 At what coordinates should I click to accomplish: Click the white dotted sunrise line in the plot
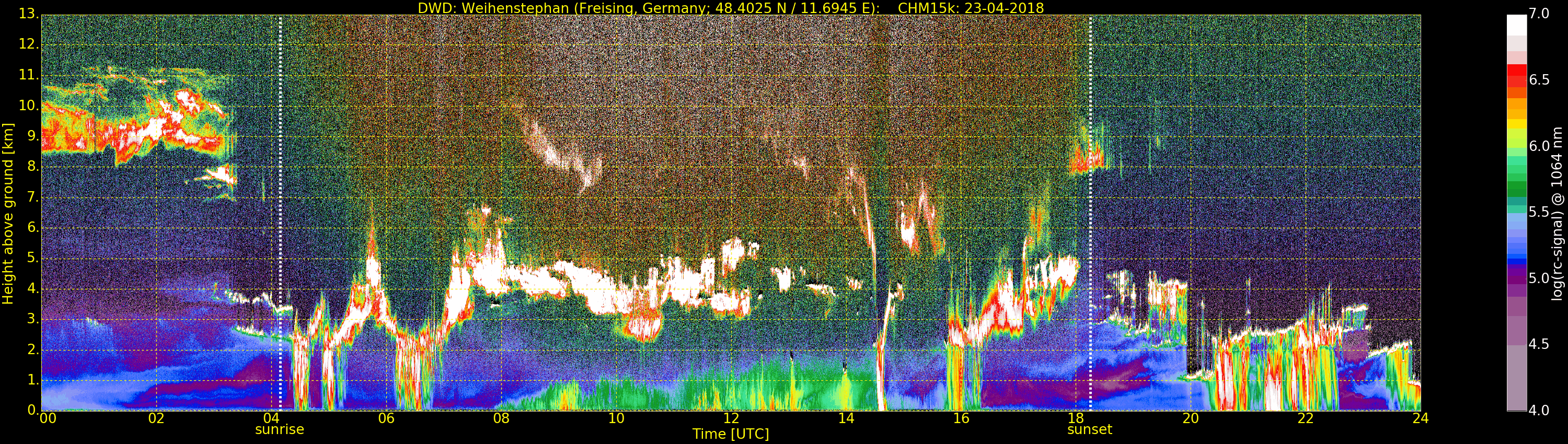[280, 213]
